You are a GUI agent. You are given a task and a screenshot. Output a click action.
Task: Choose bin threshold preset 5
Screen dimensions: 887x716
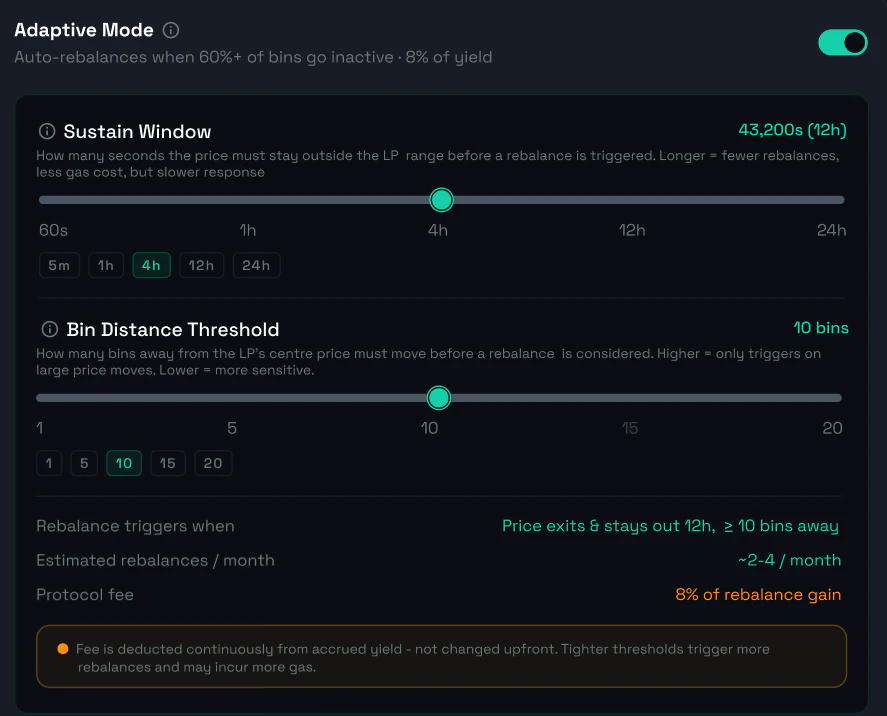point(84,463)
